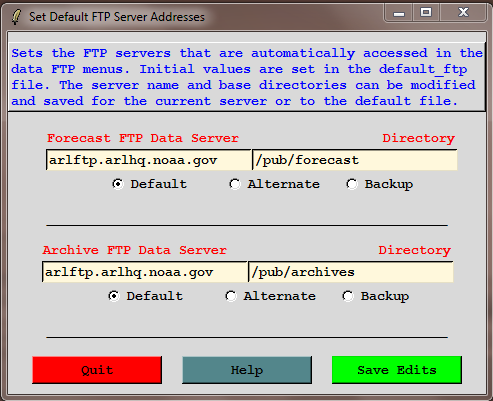Click the green Save Edits button
Image resolution: width=493 pixels, height=401 pixels.
tap(397, 370)
